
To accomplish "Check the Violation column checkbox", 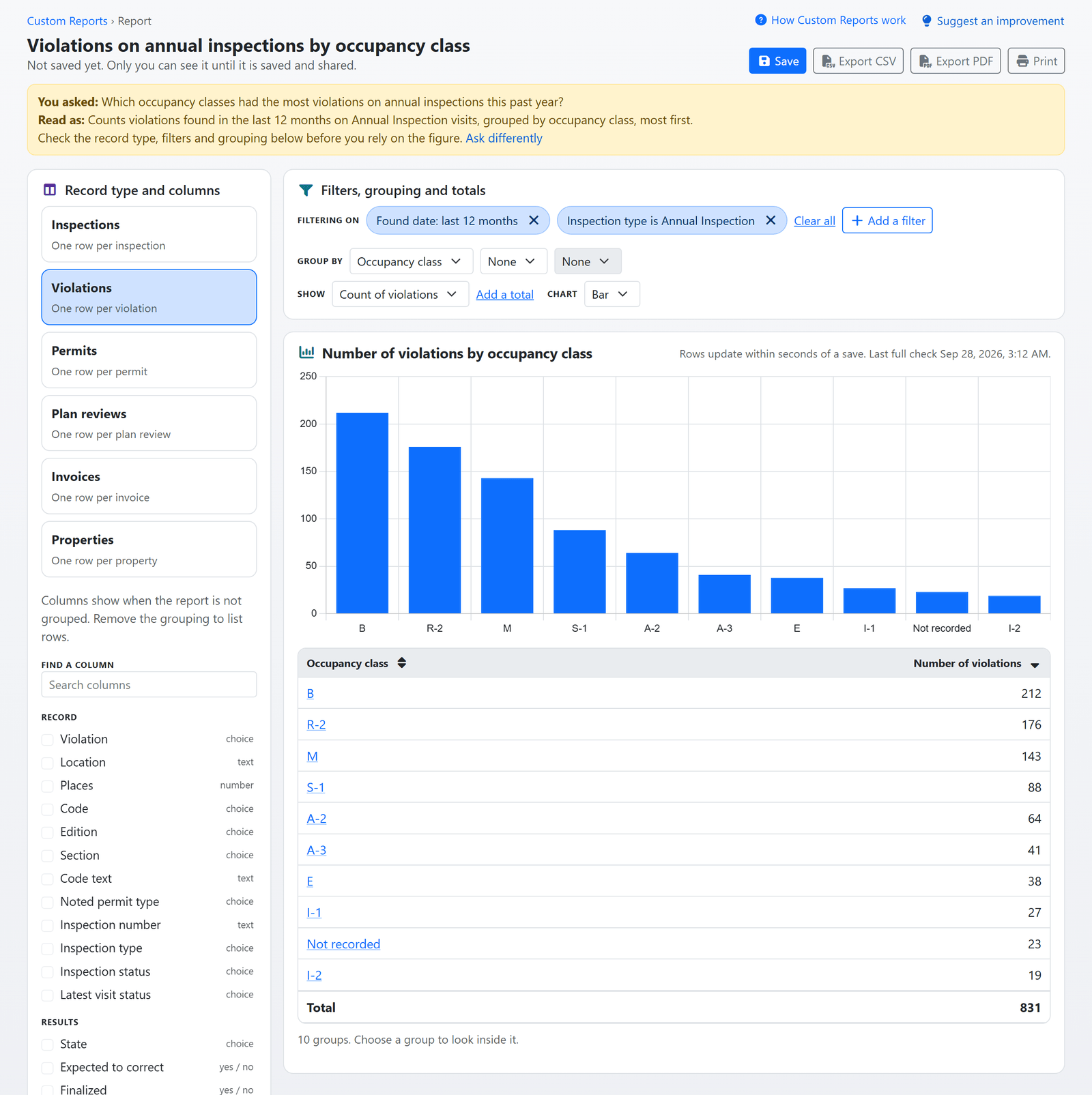I will [x=48, y=740].
